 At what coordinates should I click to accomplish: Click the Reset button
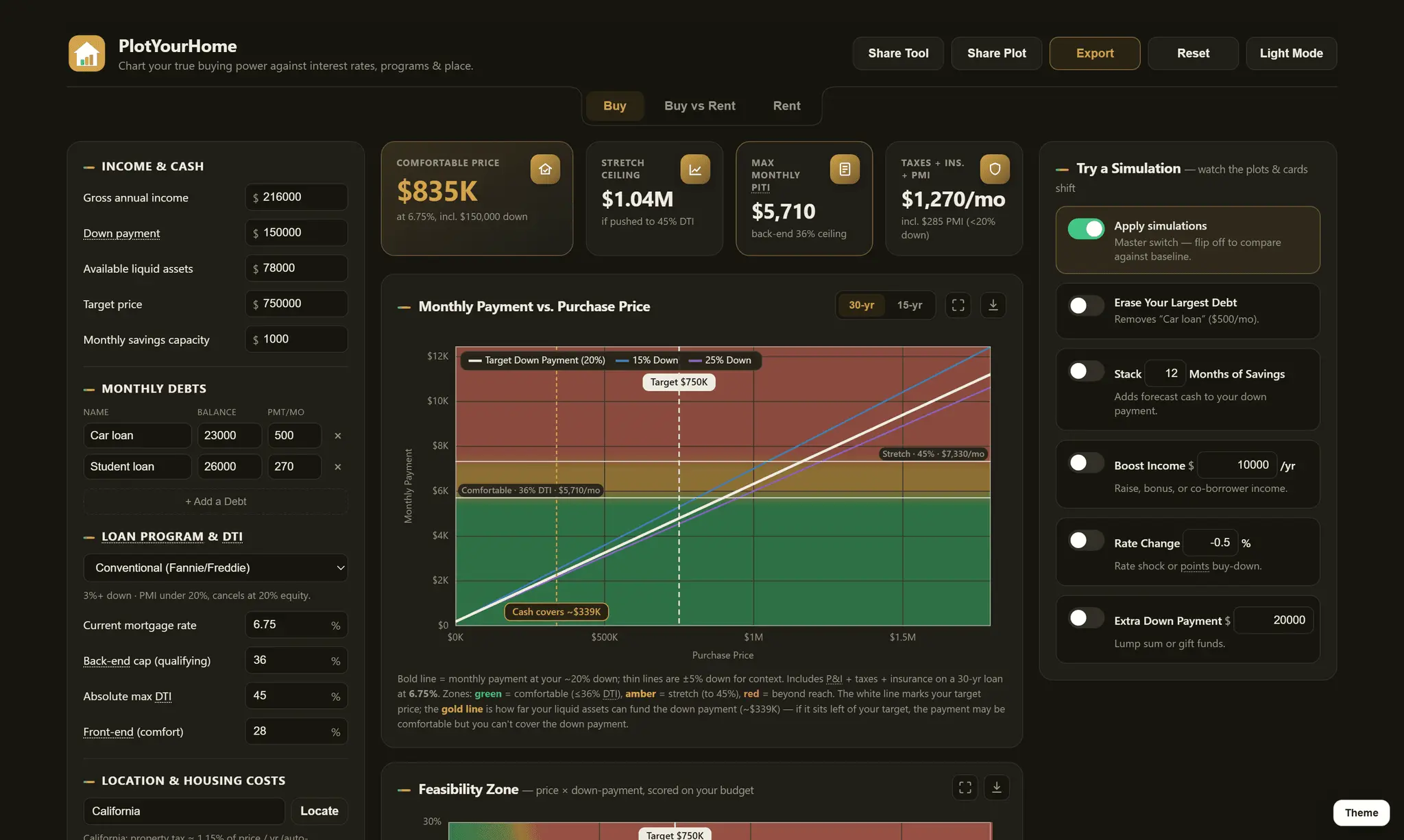(x=1193, y=53)
